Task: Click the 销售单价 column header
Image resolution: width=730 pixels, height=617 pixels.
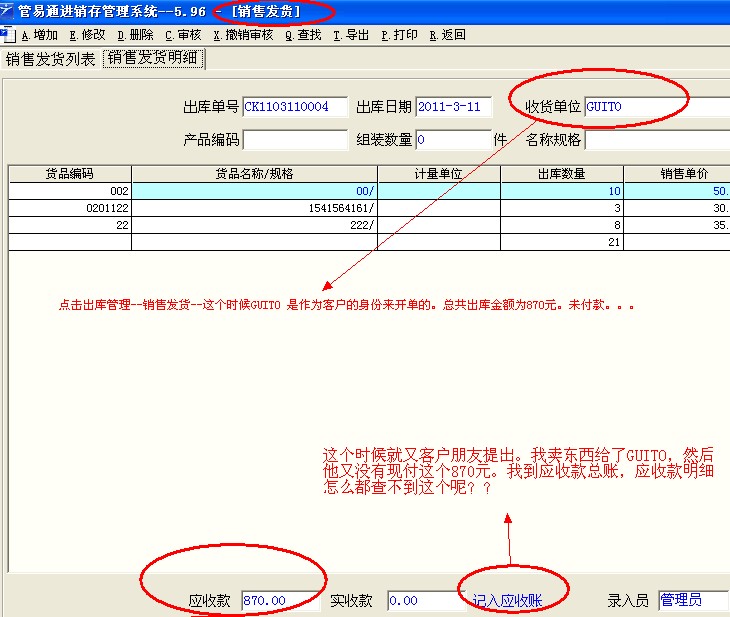Action: coord(677,174)
